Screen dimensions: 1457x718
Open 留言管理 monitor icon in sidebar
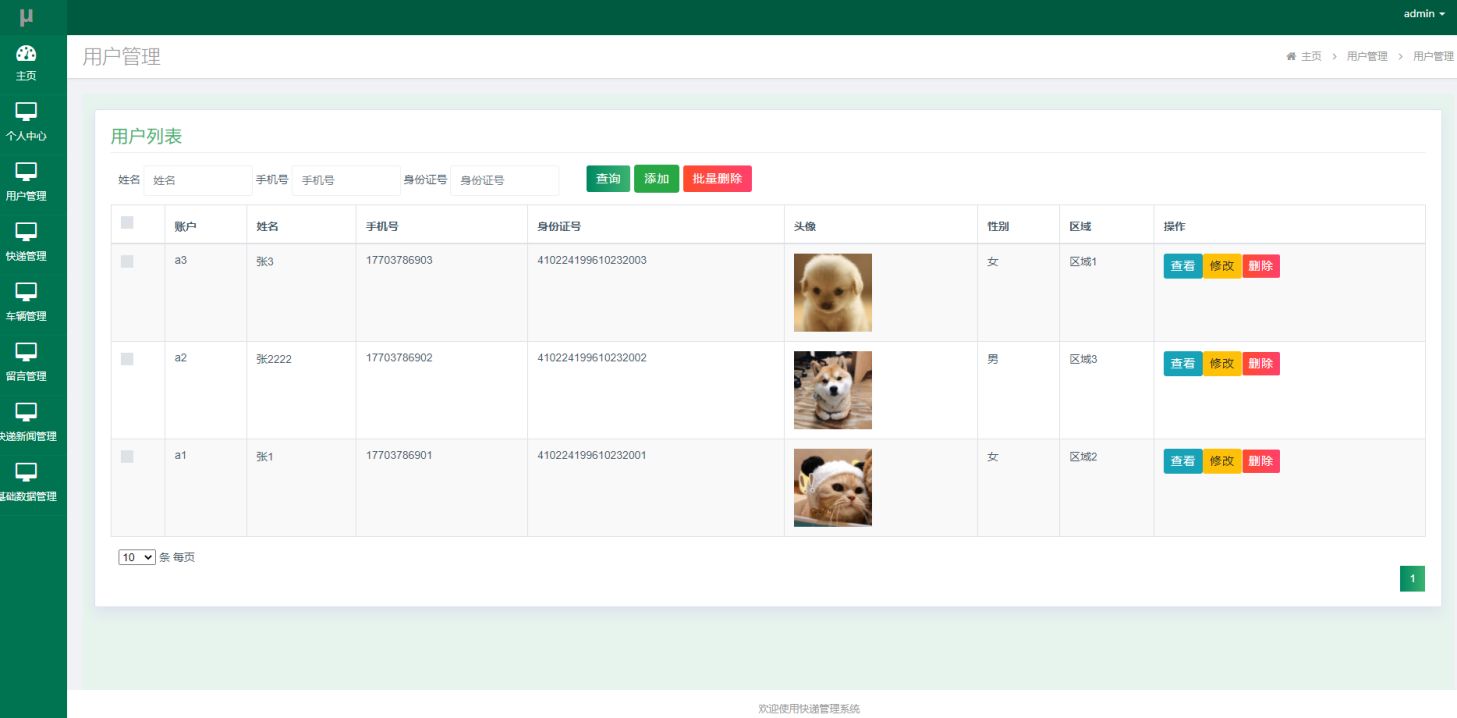[26, 352]
